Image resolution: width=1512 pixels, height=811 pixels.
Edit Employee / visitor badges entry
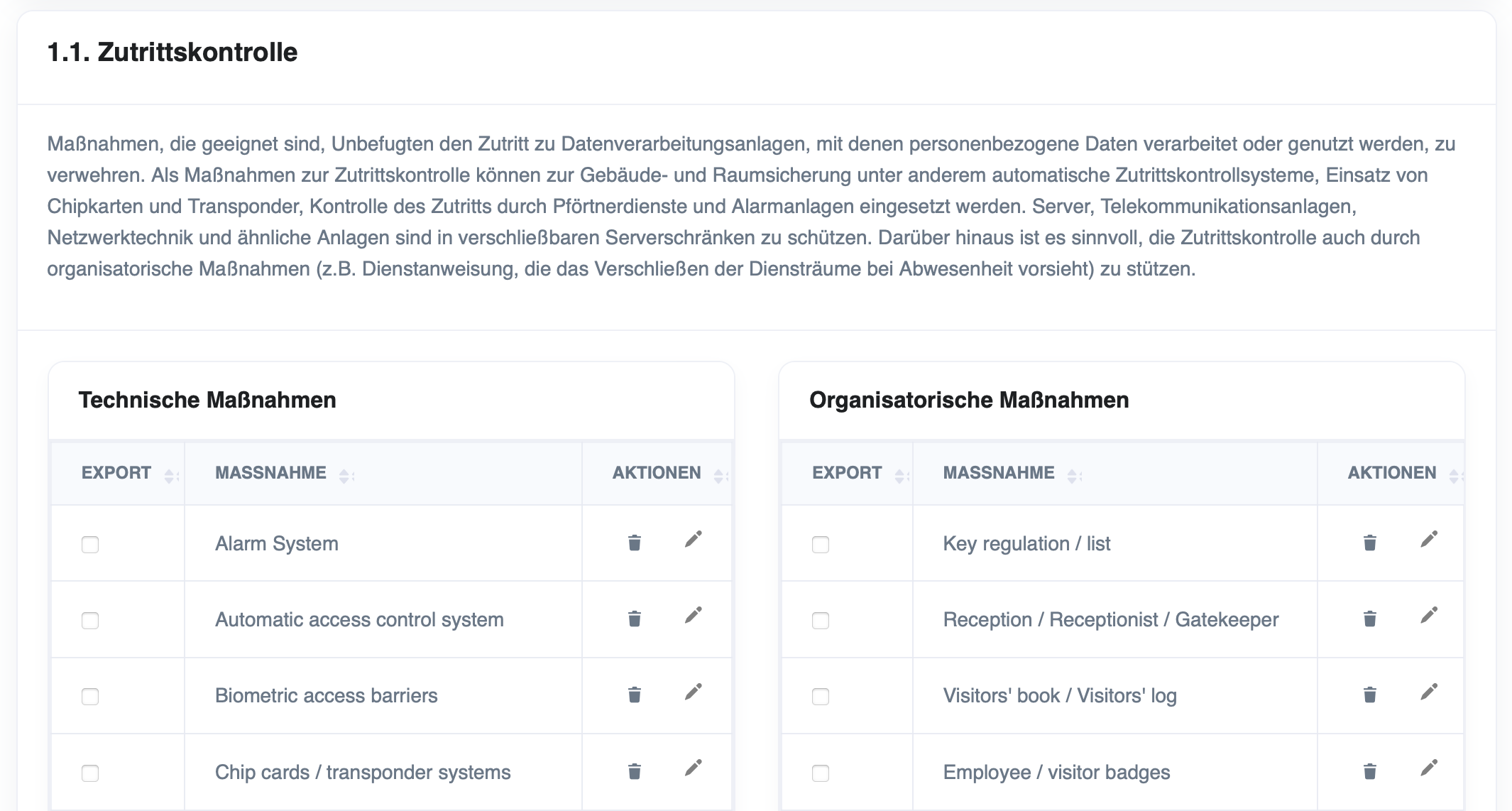(1429, 768)
